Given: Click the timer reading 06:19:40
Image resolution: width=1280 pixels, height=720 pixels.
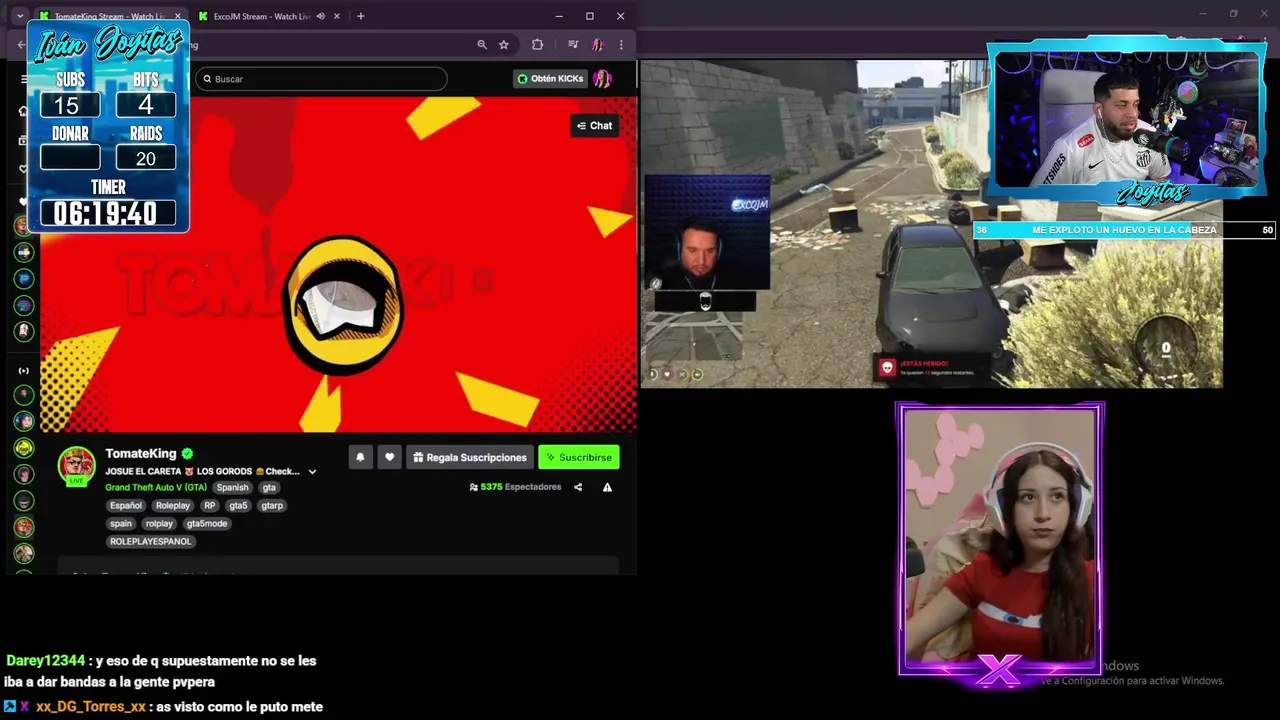Looking at the screenshot, I should (108, 213).
